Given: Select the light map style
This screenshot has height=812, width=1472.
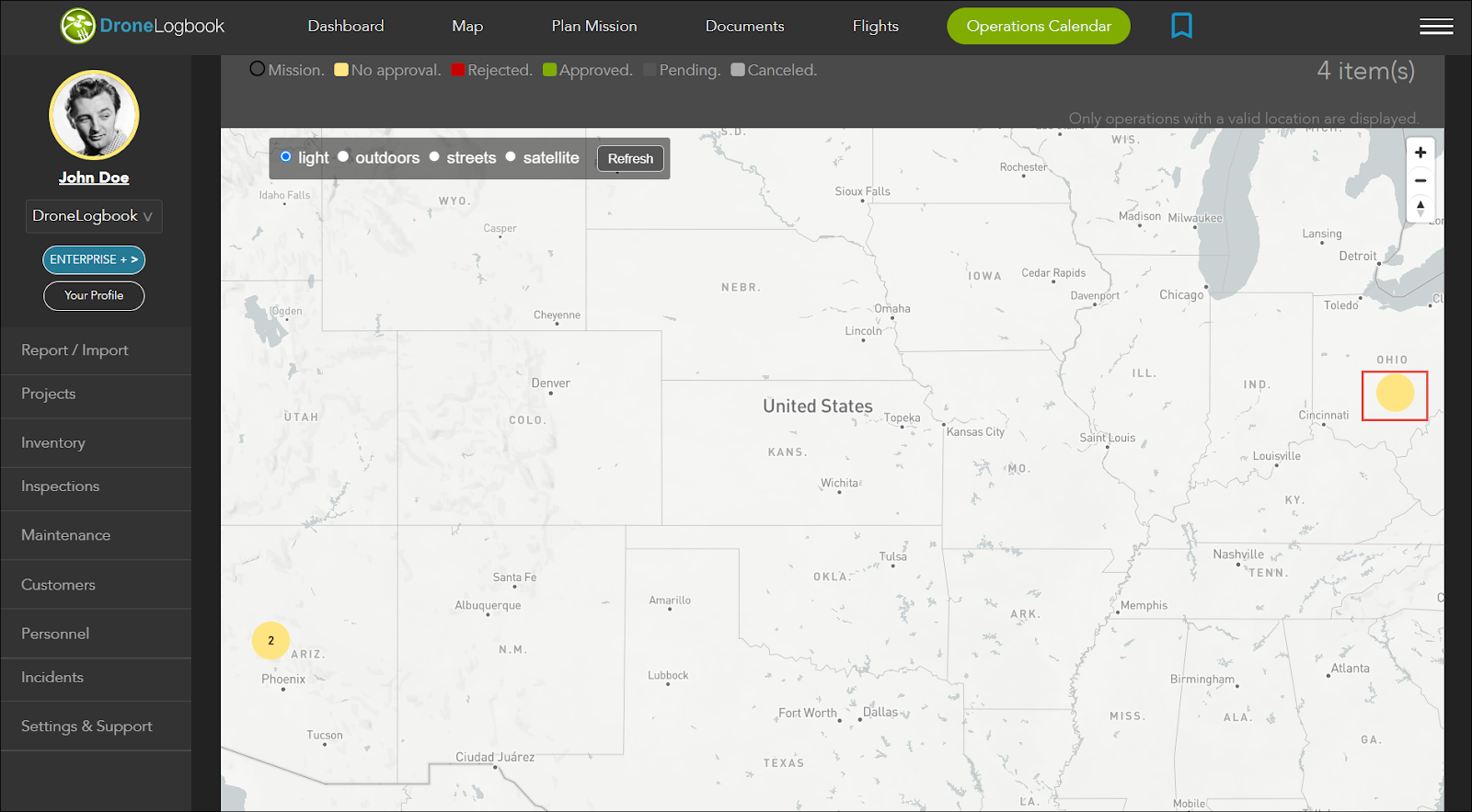Looking at the screenshot, I should 286,156.
